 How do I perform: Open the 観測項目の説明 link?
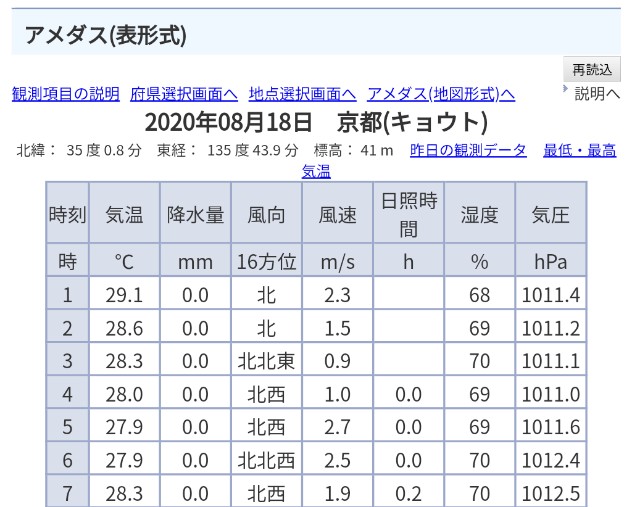[66, 94]
